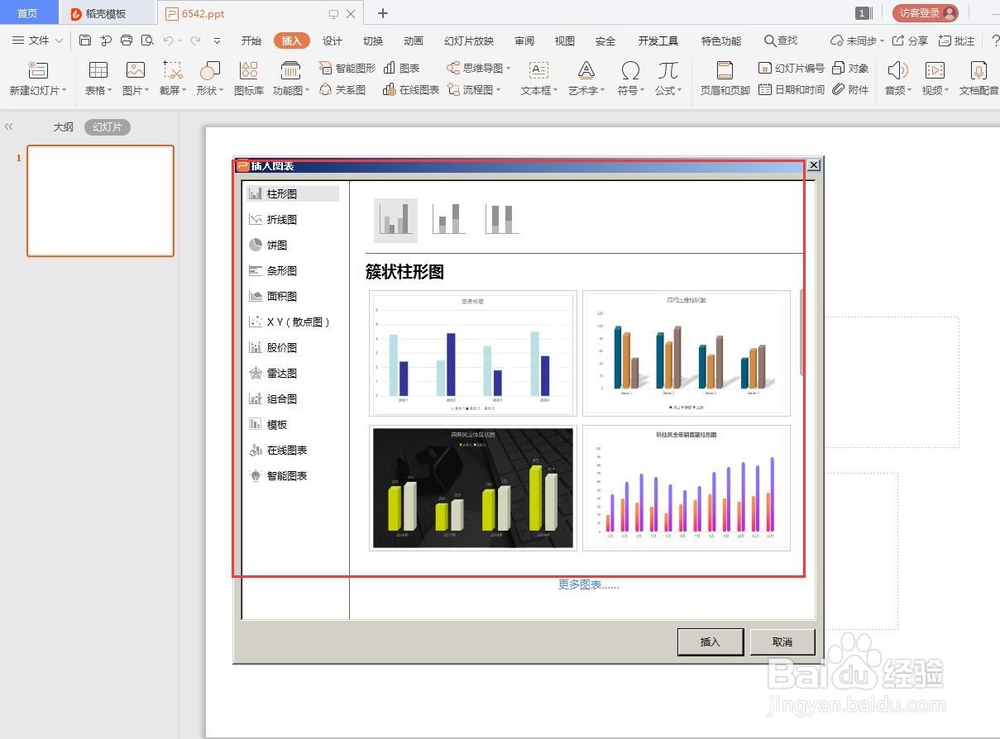
Task: Insert Slide Number
Action: (791, 68)
